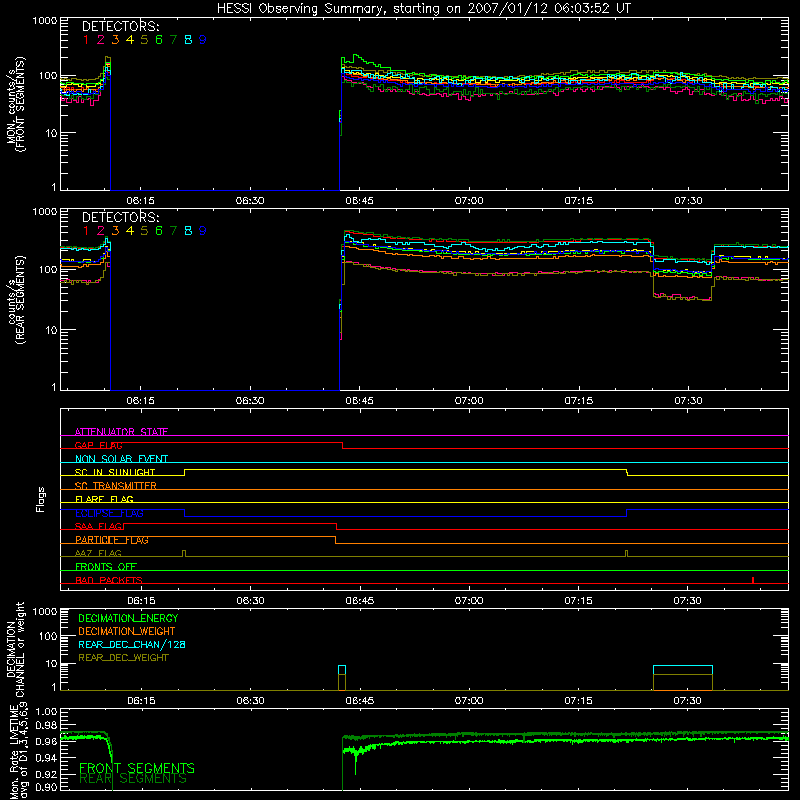Select the PARTICLE_FLAG label
The width and height of the screenshot is (800, 800).
112,540
